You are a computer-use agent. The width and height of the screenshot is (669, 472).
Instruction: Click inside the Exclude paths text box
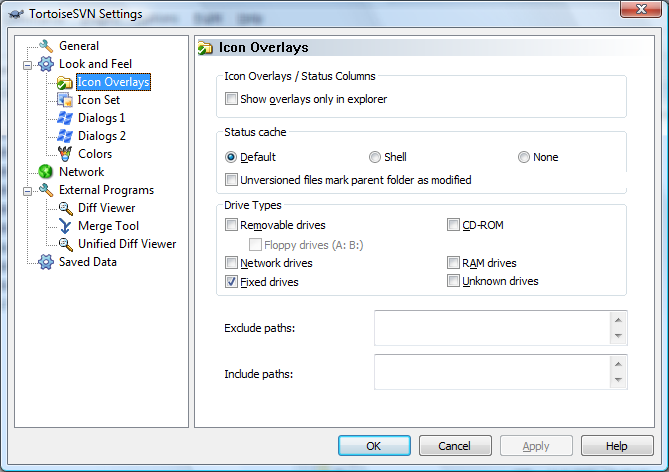click(492, 328)
